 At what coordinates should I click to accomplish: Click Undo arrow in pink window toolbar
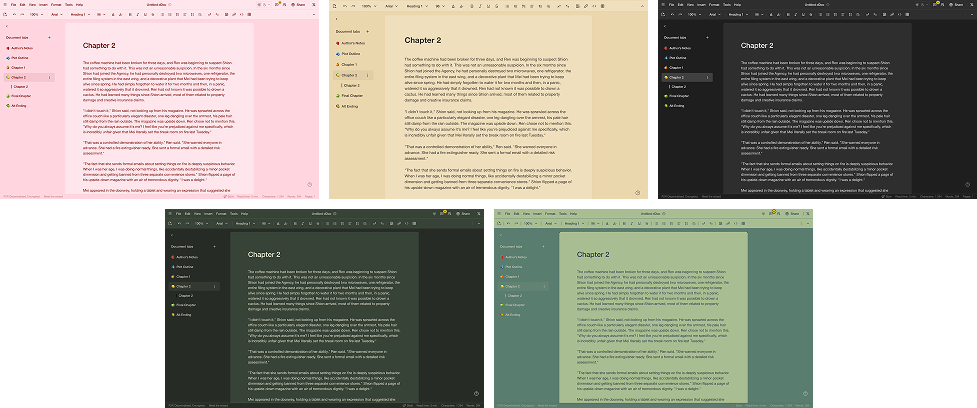pos(14,14)
